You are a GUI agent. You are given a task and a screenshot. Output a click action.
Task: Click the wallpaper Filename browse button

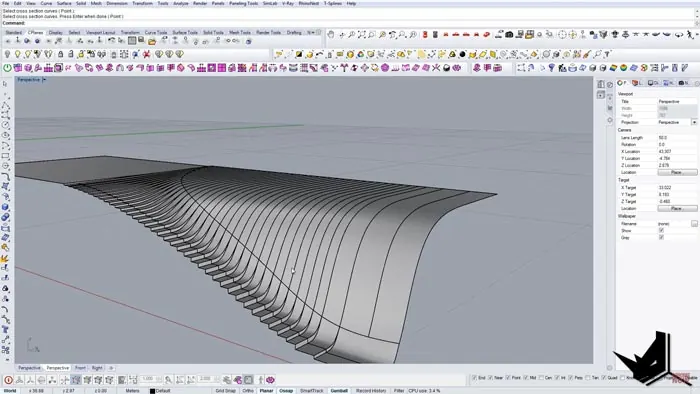pos(694,224)
